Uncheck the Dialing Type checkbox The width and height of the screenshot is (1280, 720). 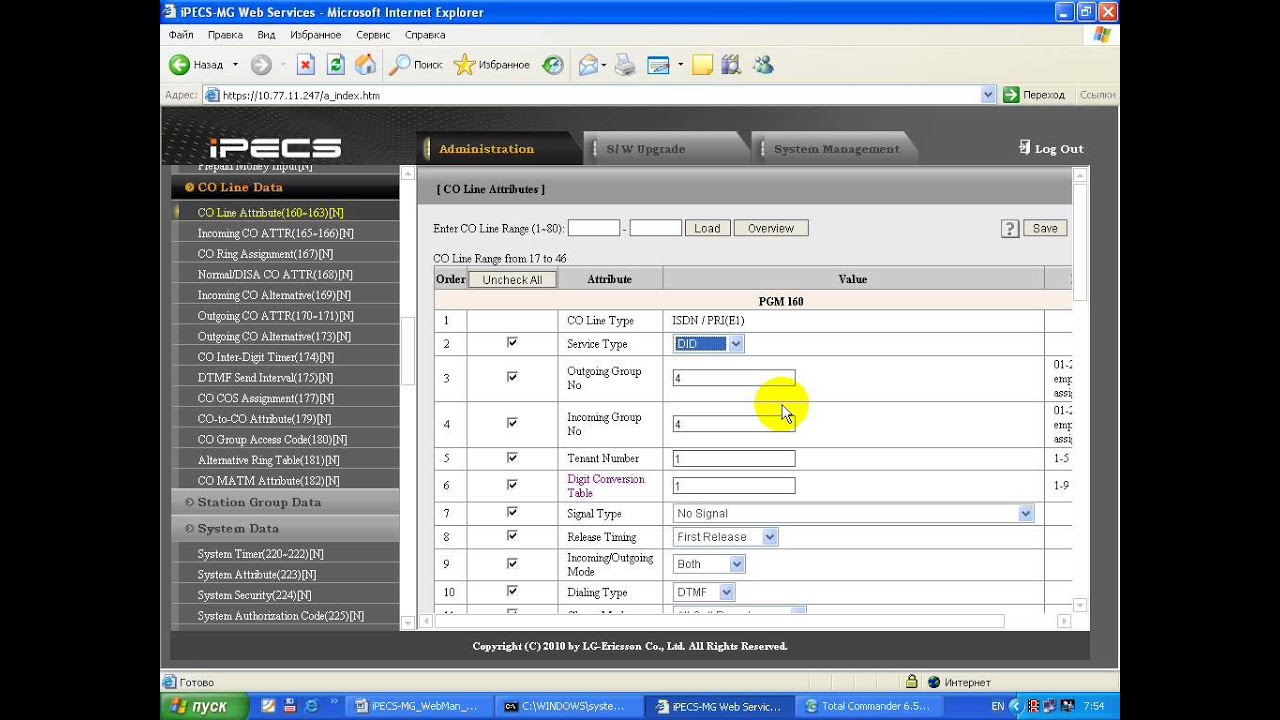[x=512, y=591]
